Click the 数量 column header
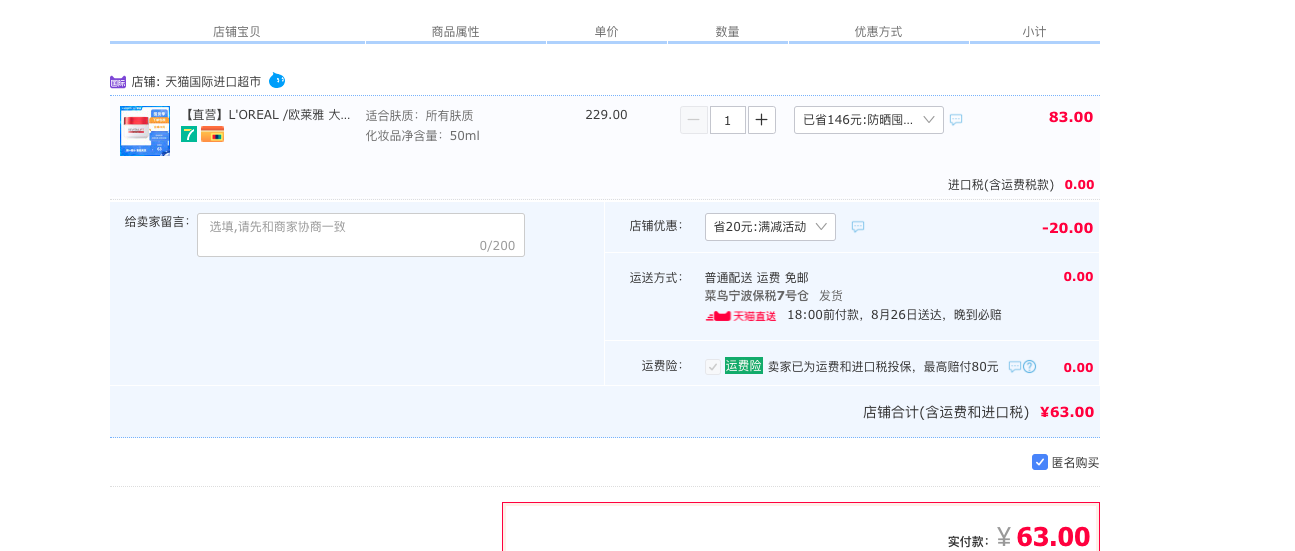 click(728, 32)
